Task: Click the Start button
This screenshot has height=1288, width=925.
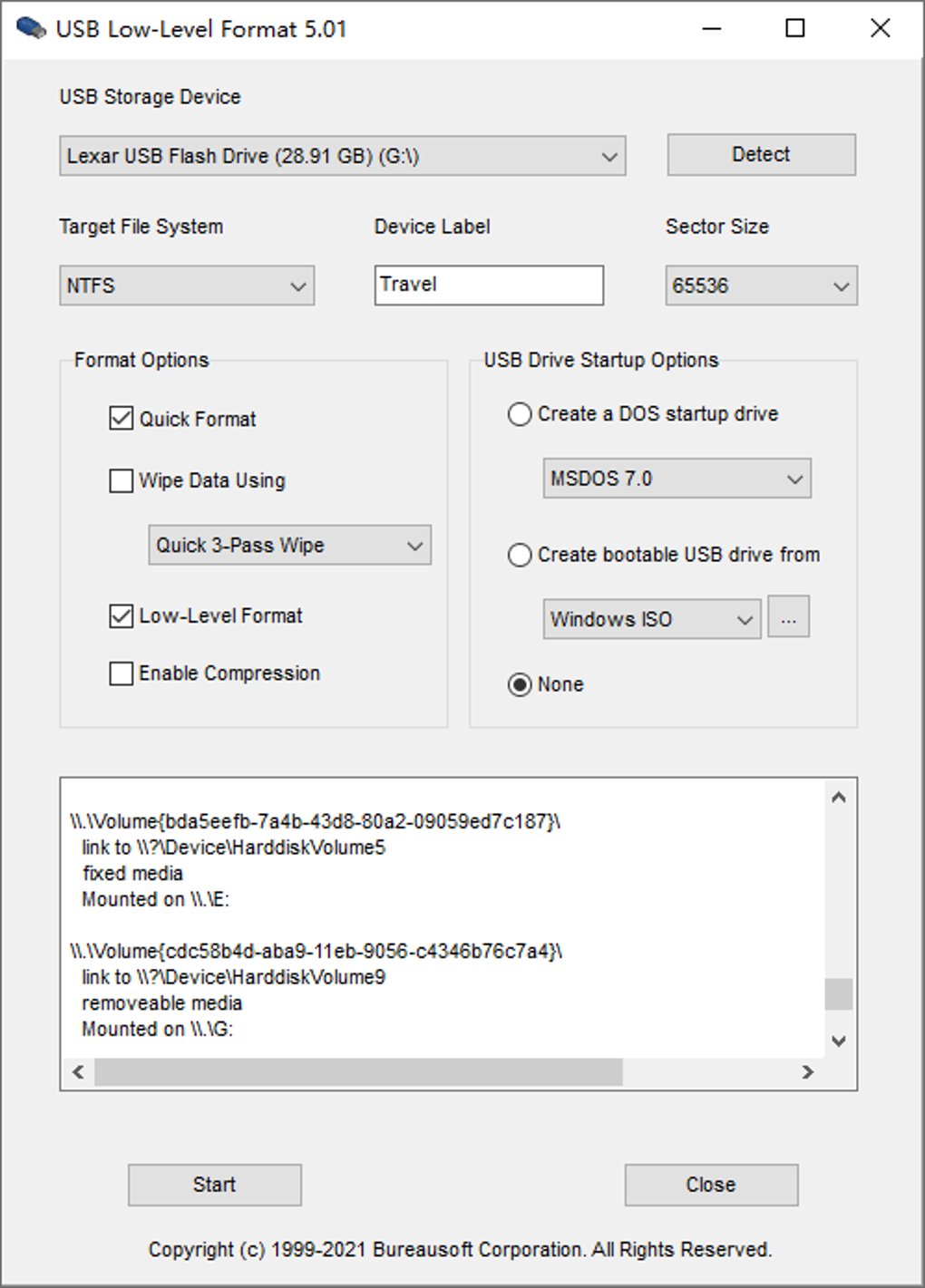Action: (214, 1185)
